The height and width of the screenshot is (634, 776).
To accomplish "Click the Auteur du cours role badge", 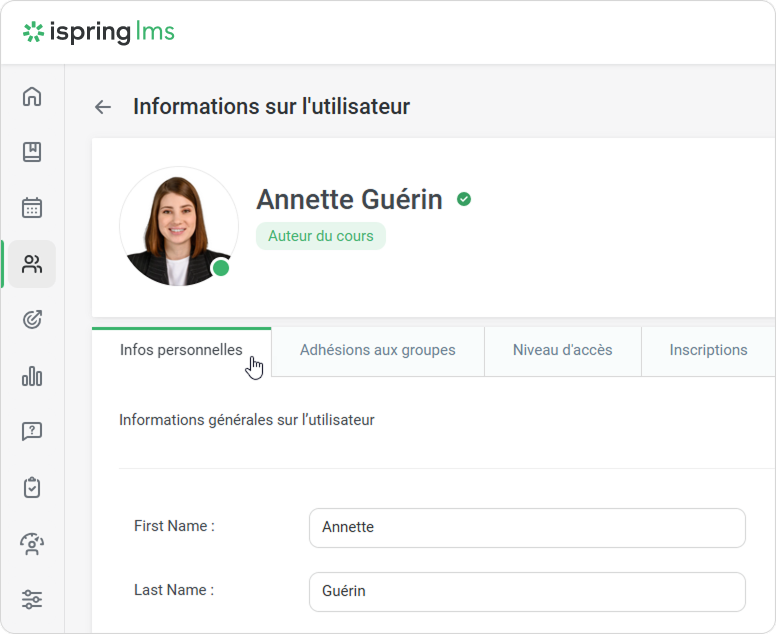I will point(320,236).
